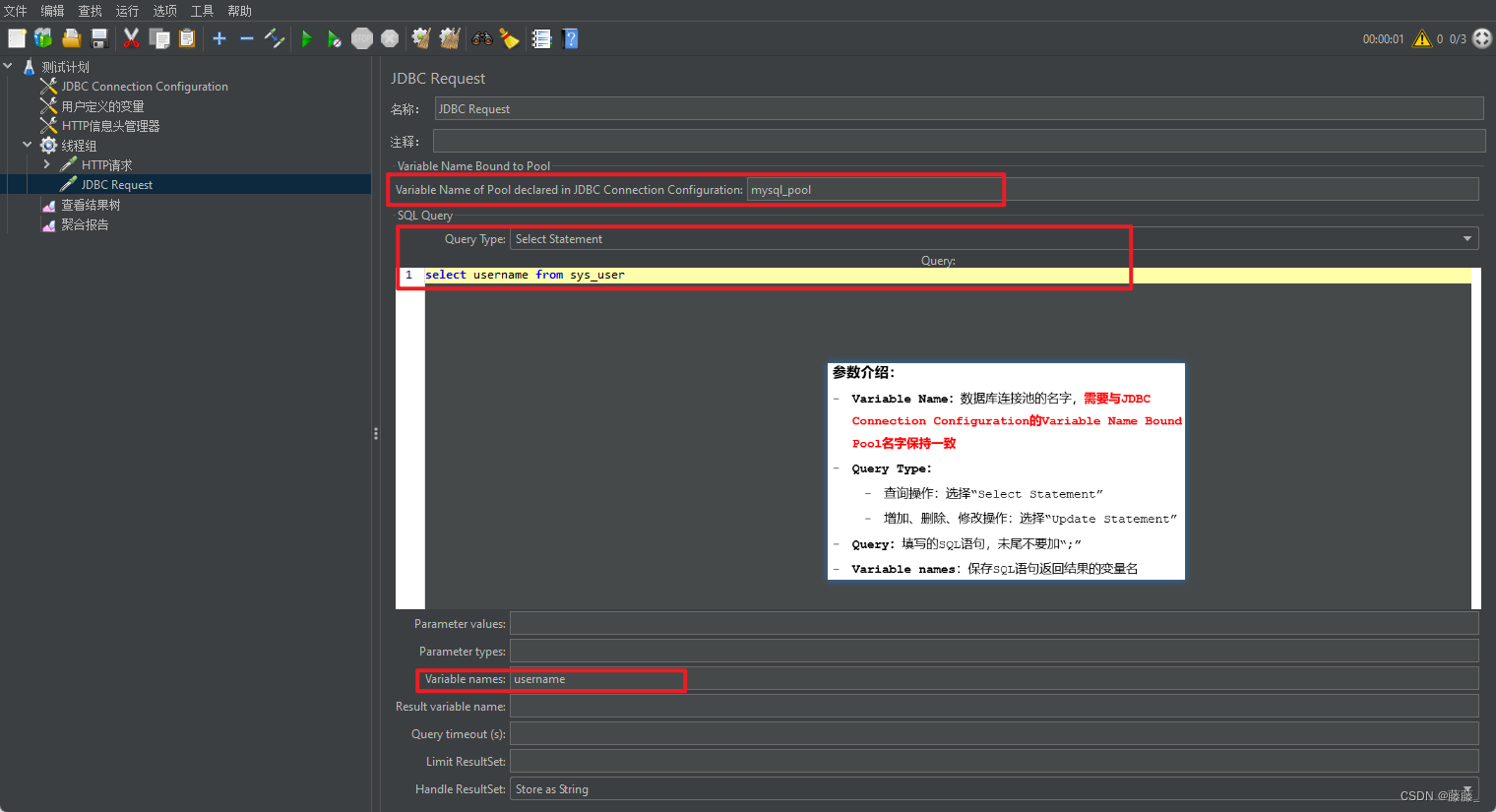Click the panel divider handle dots
Viewport: 1496px width, 812px height.
pyautogui.click(x=376, y=433)
